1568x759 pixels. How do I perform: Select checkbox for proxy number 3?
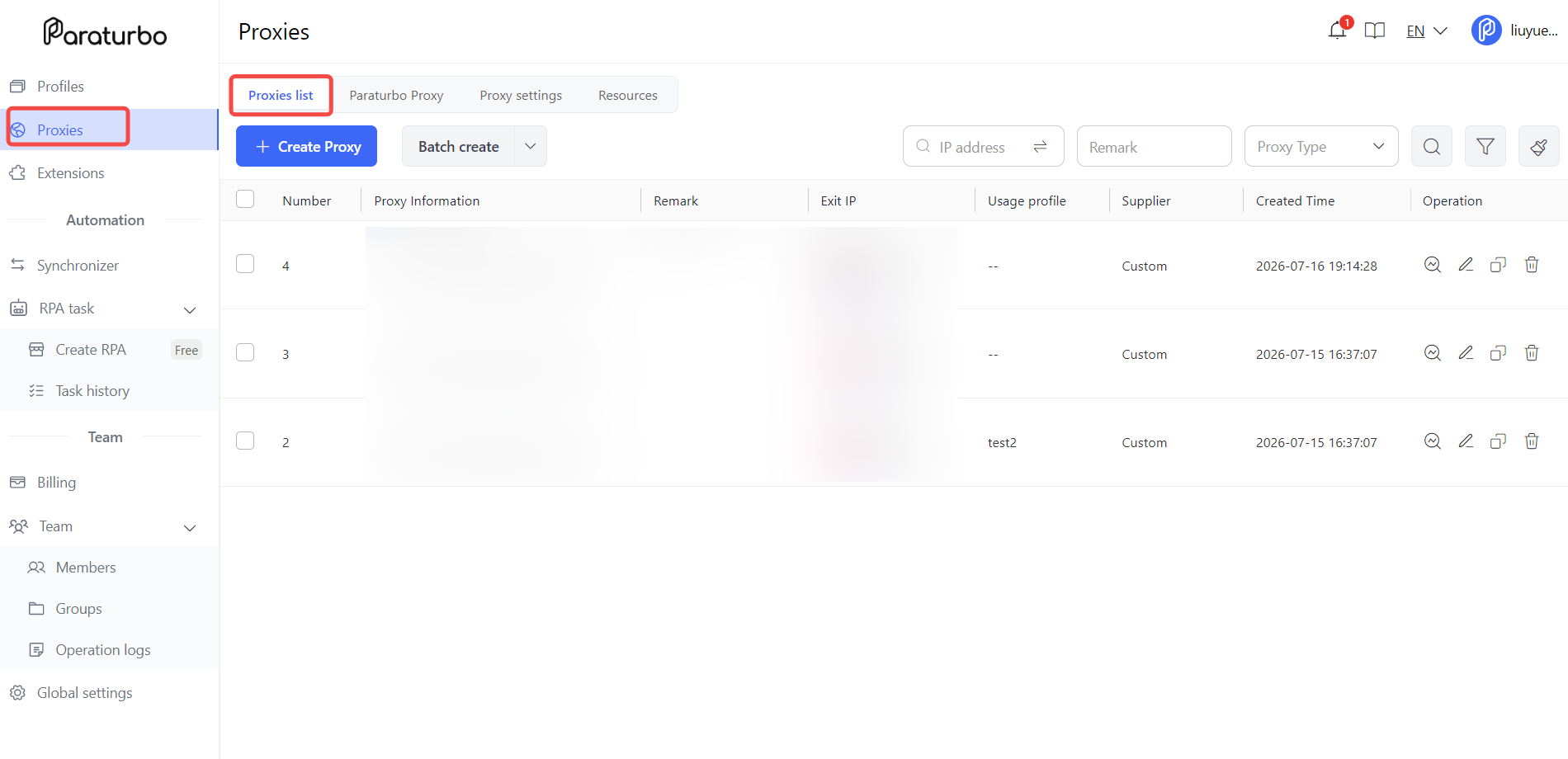(245, 352)
